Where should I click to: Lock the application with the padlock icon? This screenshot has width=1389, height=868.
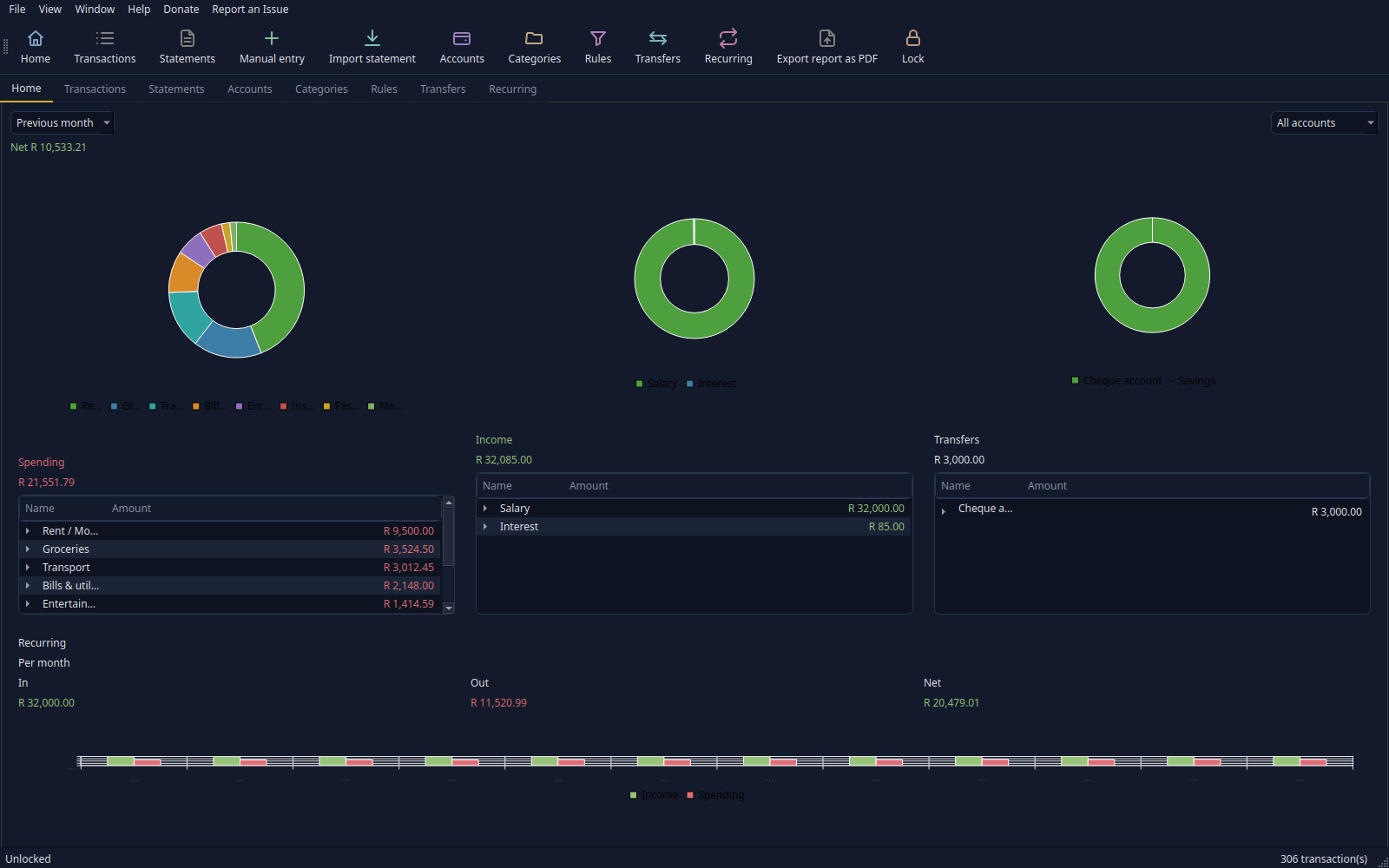pyautogui.click(x=913, y=38)
